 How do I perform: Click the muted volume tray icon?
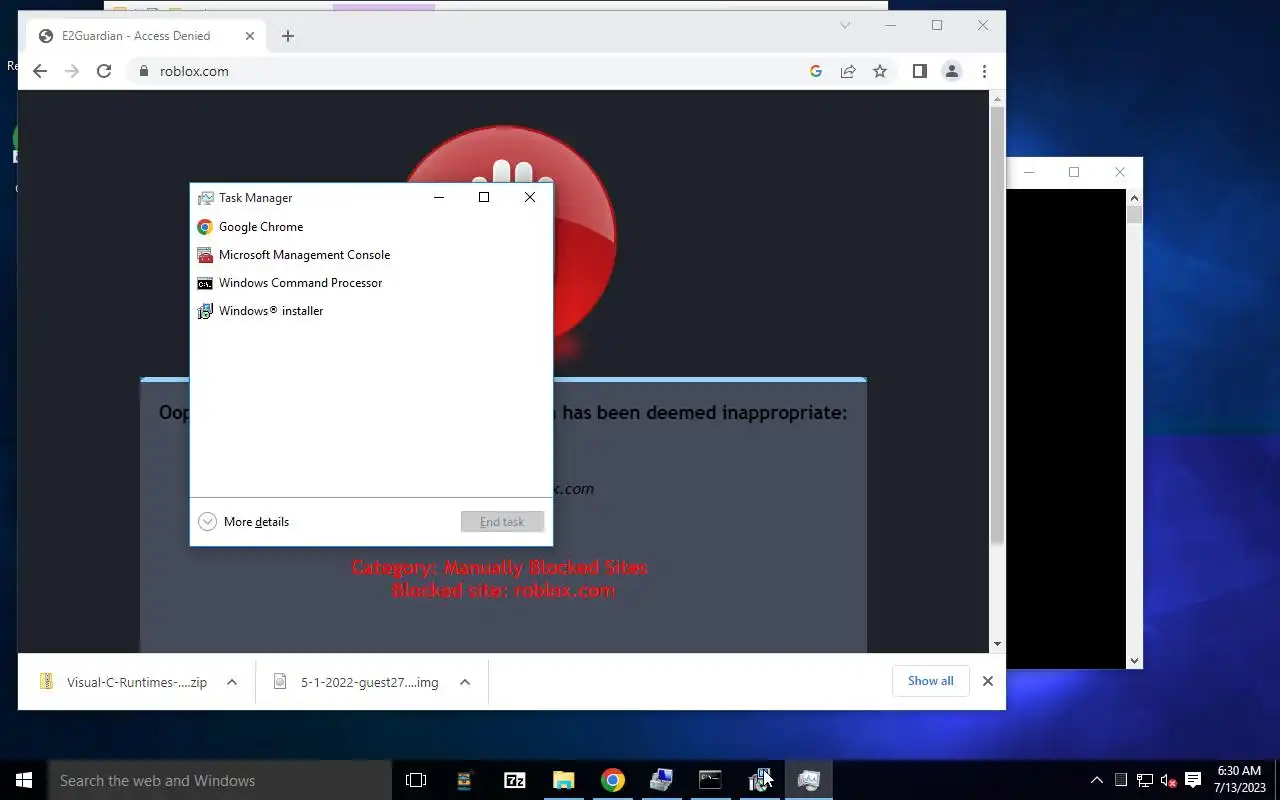tap(1168, 780)
